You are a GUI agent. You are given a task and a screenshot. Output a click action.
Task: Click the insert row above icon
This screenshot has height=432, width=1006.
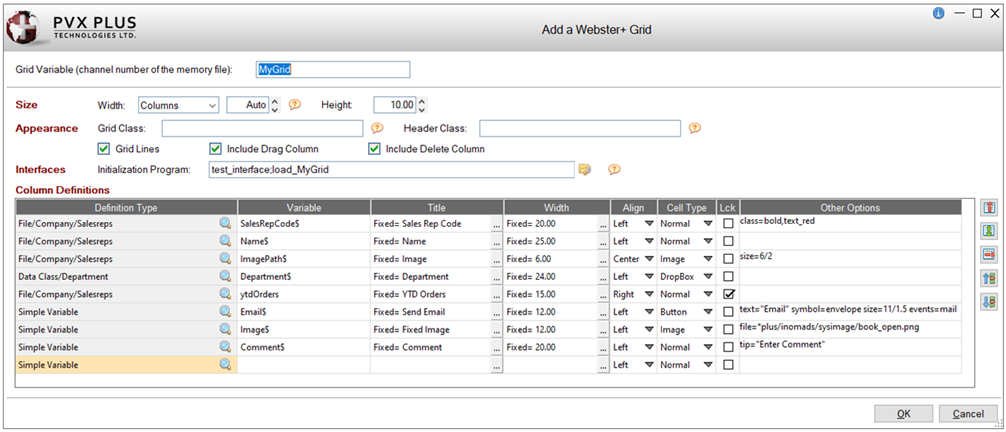click(988, 207)
